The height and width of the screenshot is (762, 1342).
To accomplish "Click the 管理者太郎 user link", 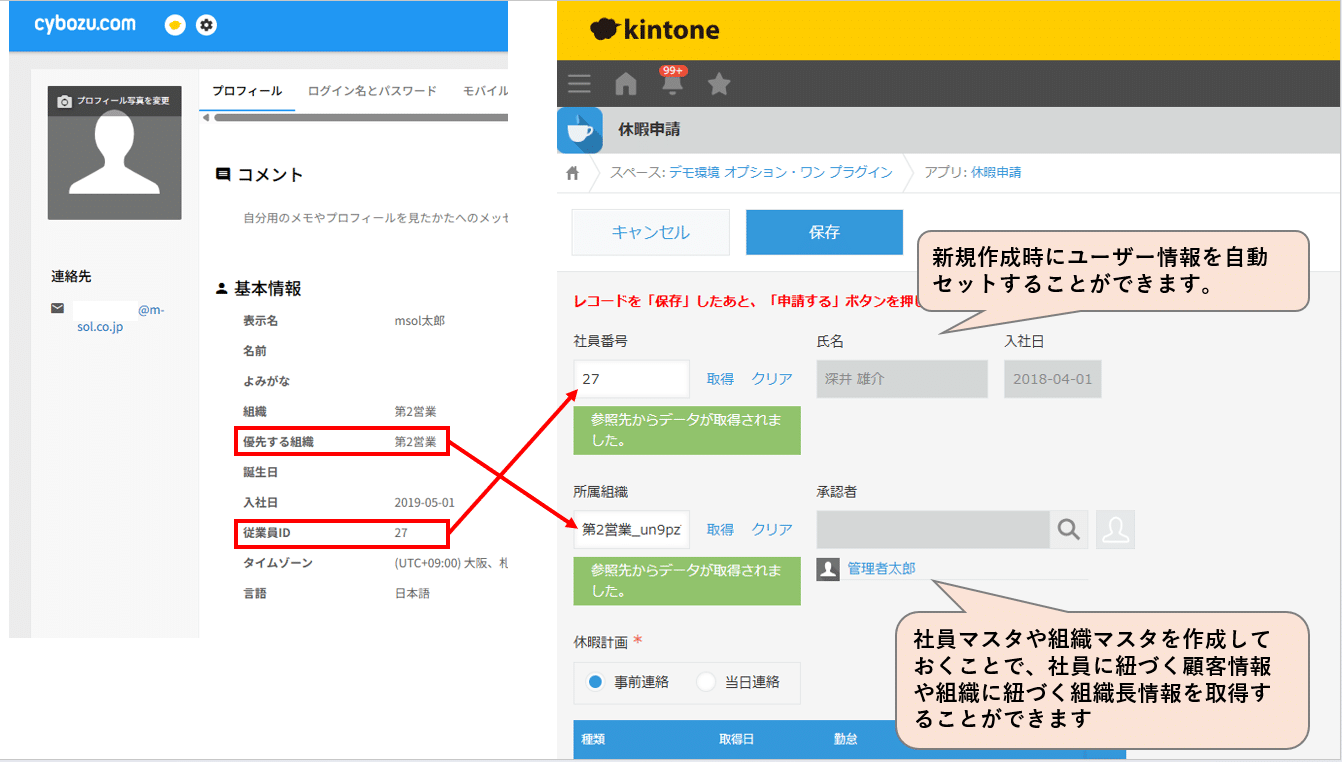I will (x=881, y=569).
